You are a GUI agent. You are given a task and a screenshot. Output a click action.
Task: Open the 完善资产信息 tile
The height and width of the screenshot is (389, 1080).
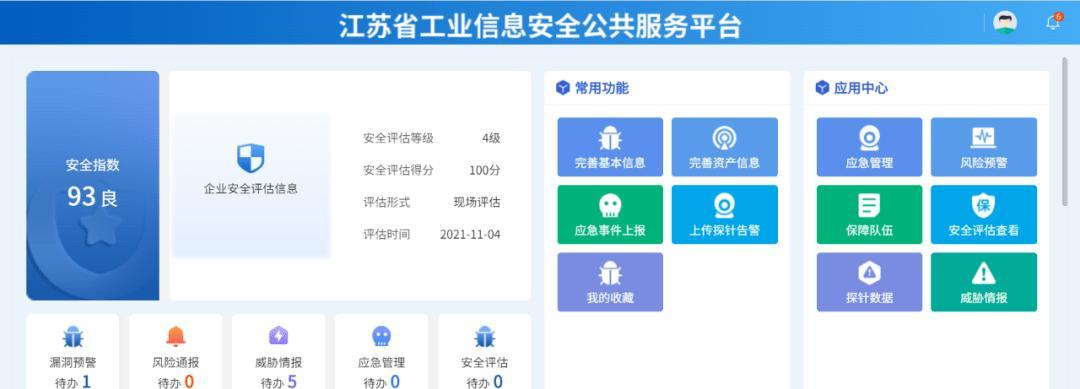[x=724, y=147]
